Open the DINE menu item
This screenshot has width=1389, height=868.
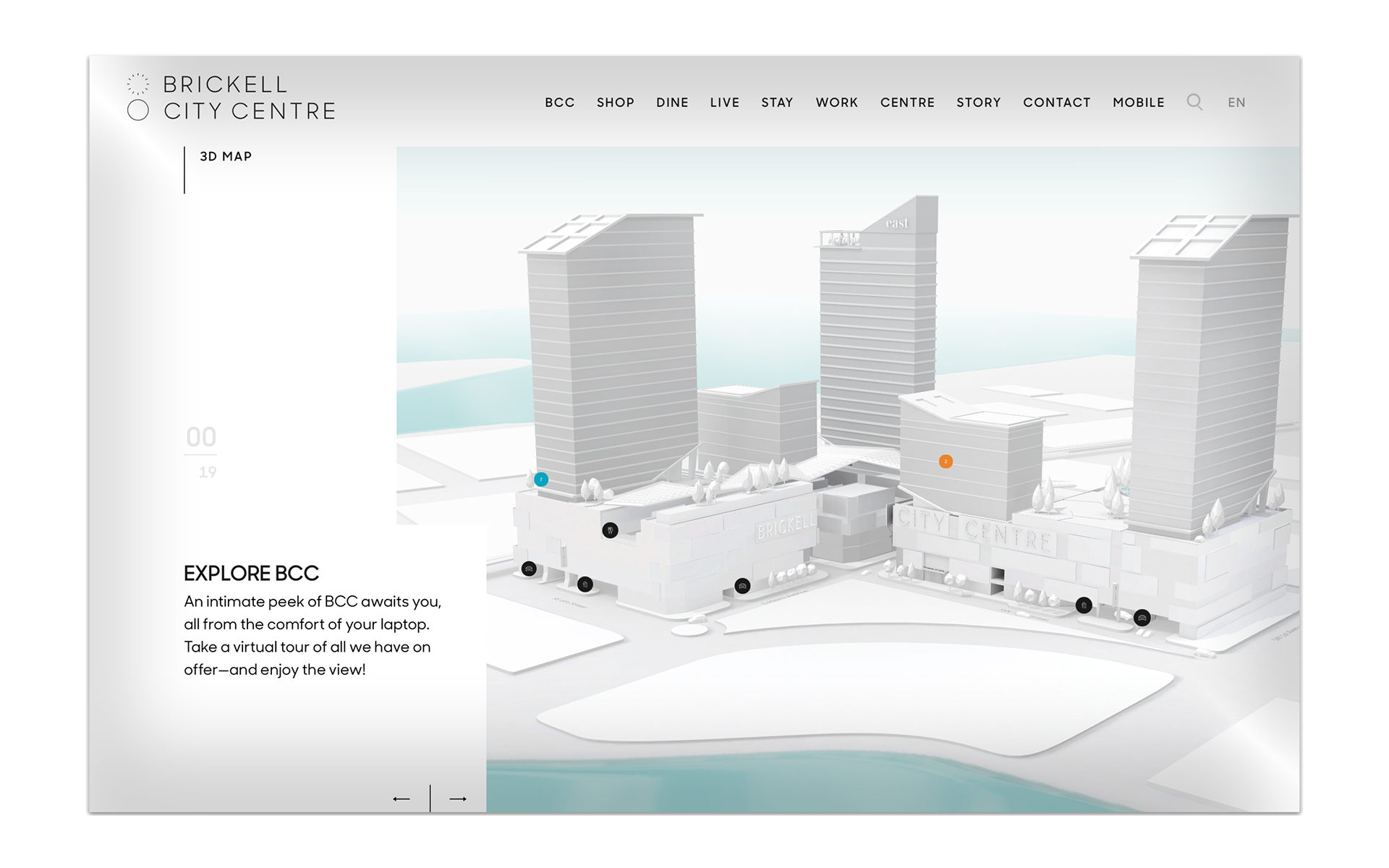672,103
